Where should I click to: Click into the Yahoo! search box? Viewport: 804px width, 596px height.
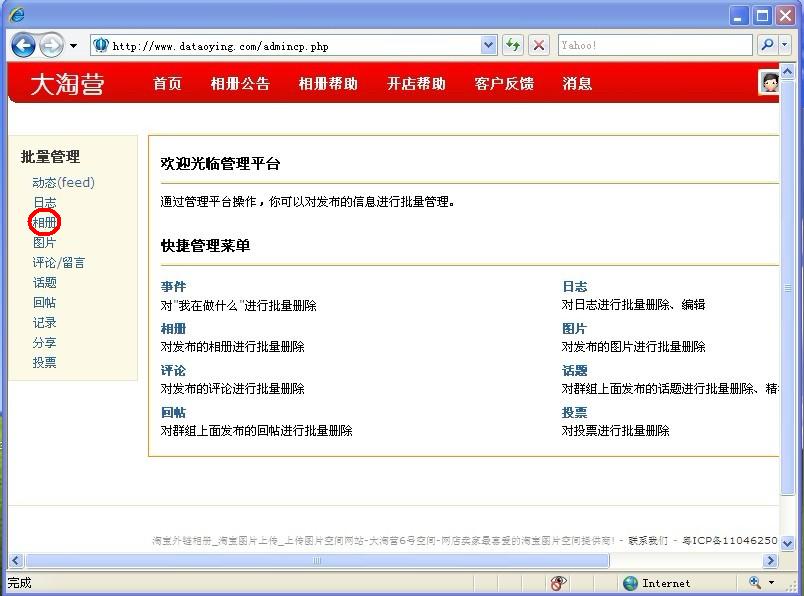tap(655, 46)
